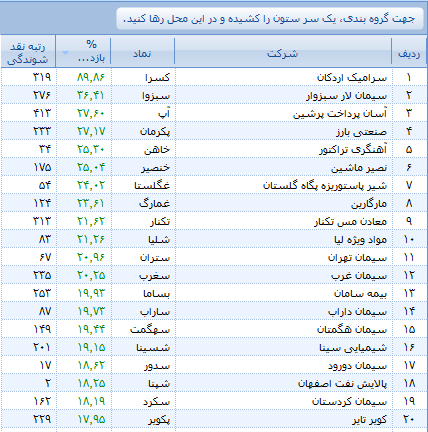Click liquidity rank ۱۷۵

(x=42, y=168)
